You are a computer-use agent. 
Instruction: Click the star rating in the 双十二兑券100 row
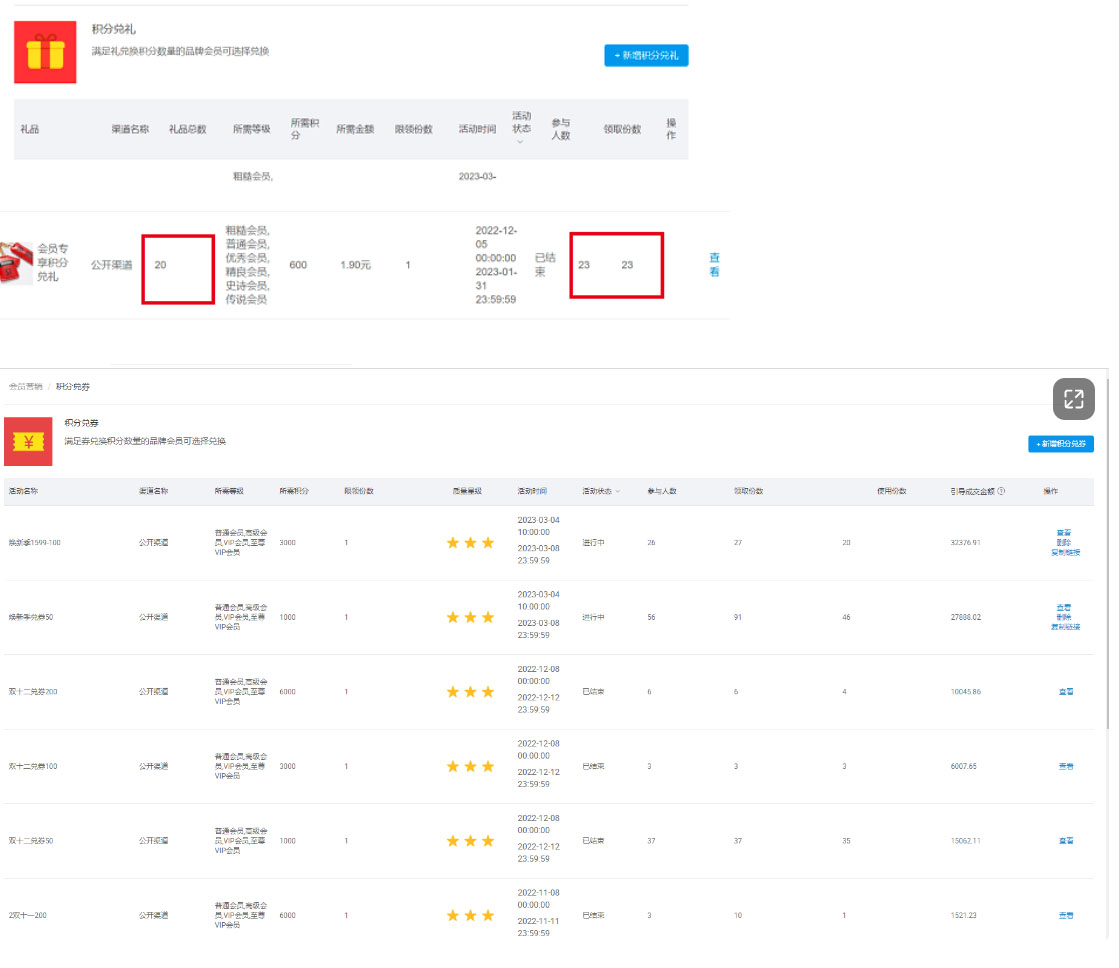point(470,766)
